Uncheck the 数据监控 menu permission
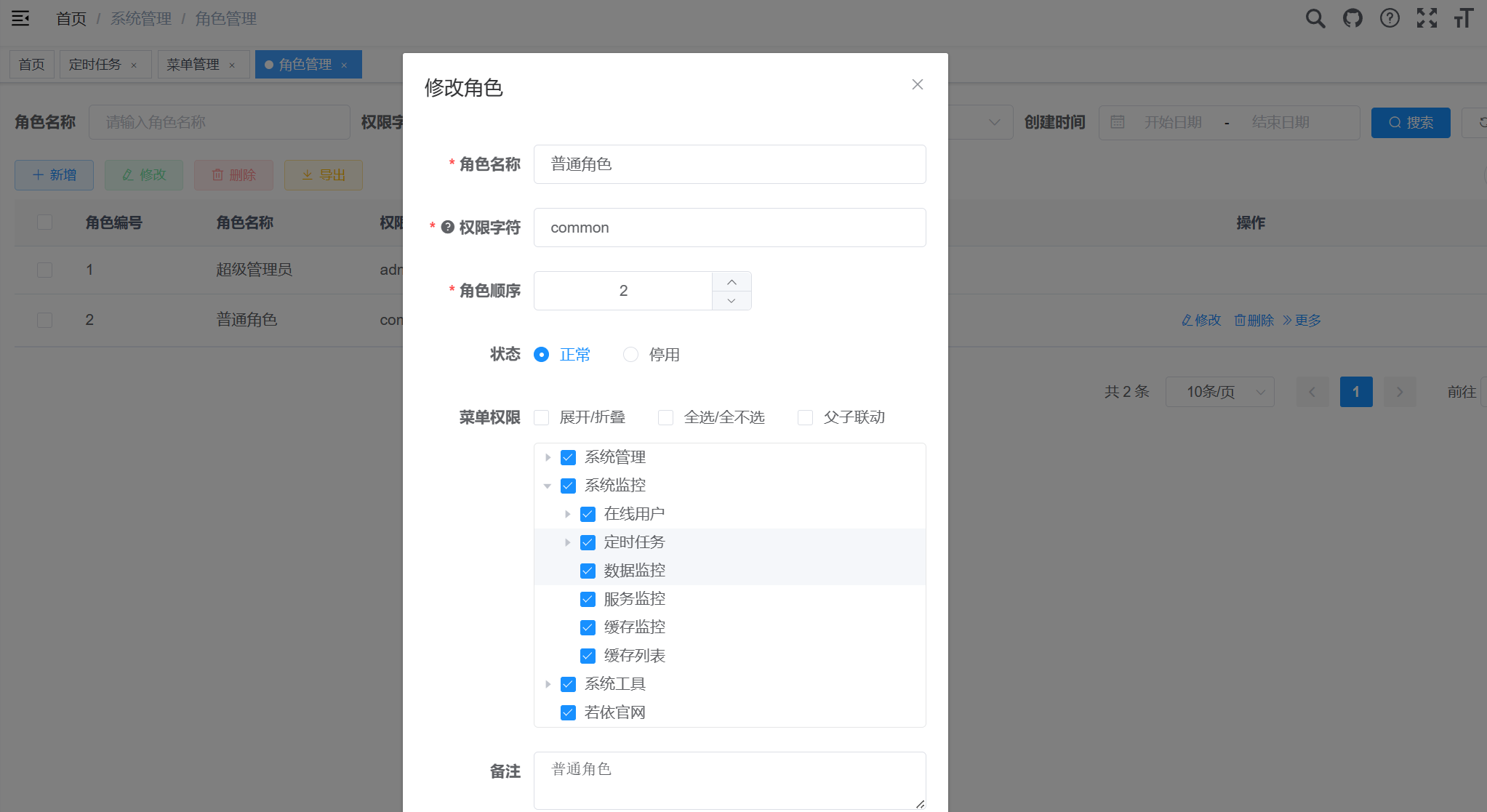The image size is (1487, 812). [588, 571]
